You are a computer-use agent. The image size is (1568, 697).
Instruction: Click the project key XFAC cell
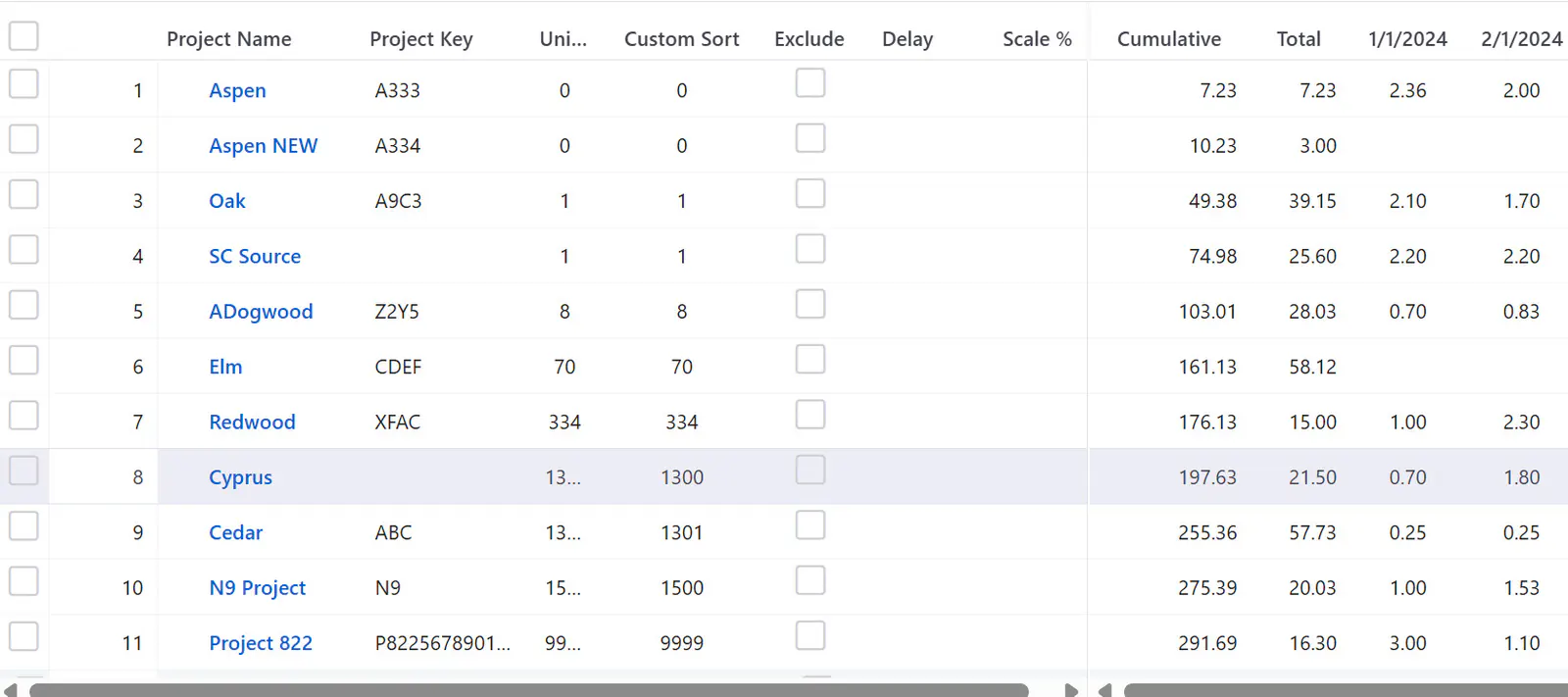coord(397,423)
